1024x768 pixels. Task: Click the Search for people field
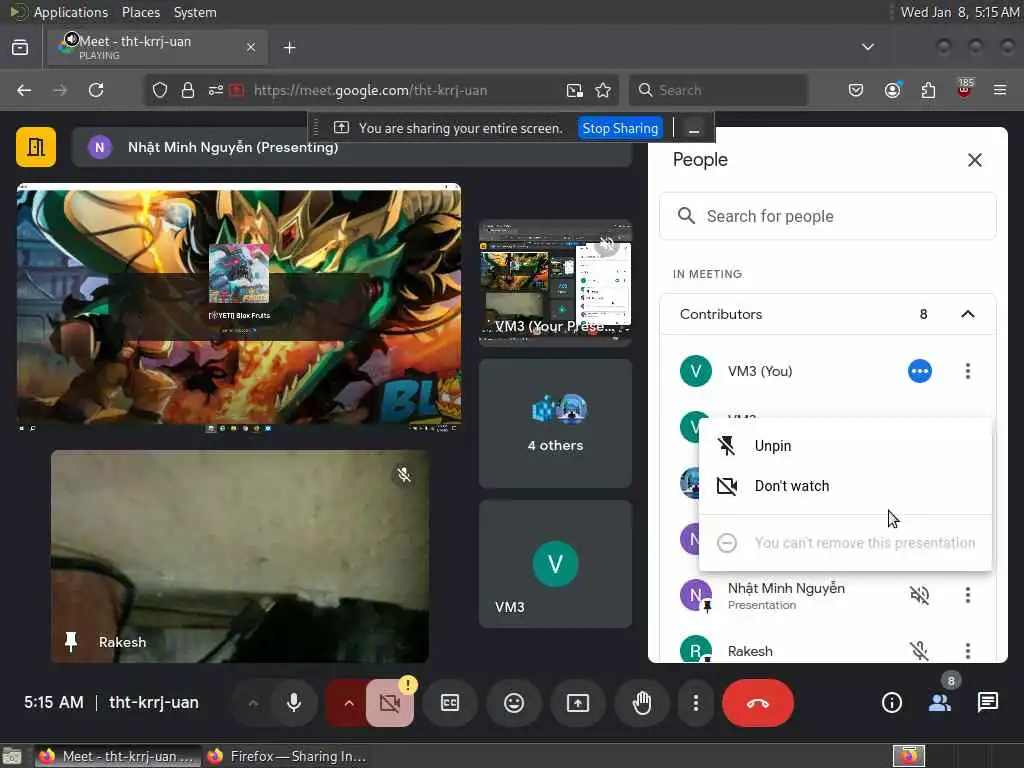point(827,216)
